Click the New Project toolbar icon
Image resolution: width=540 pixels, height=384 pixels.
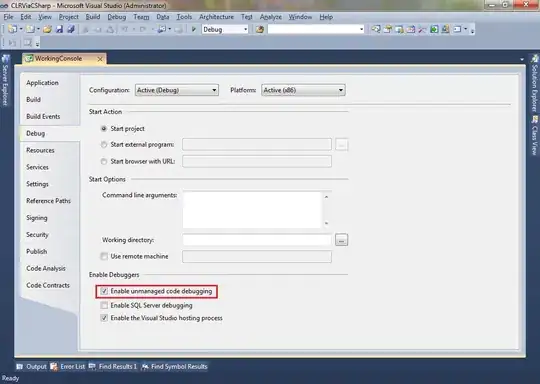tap(12, 29)
